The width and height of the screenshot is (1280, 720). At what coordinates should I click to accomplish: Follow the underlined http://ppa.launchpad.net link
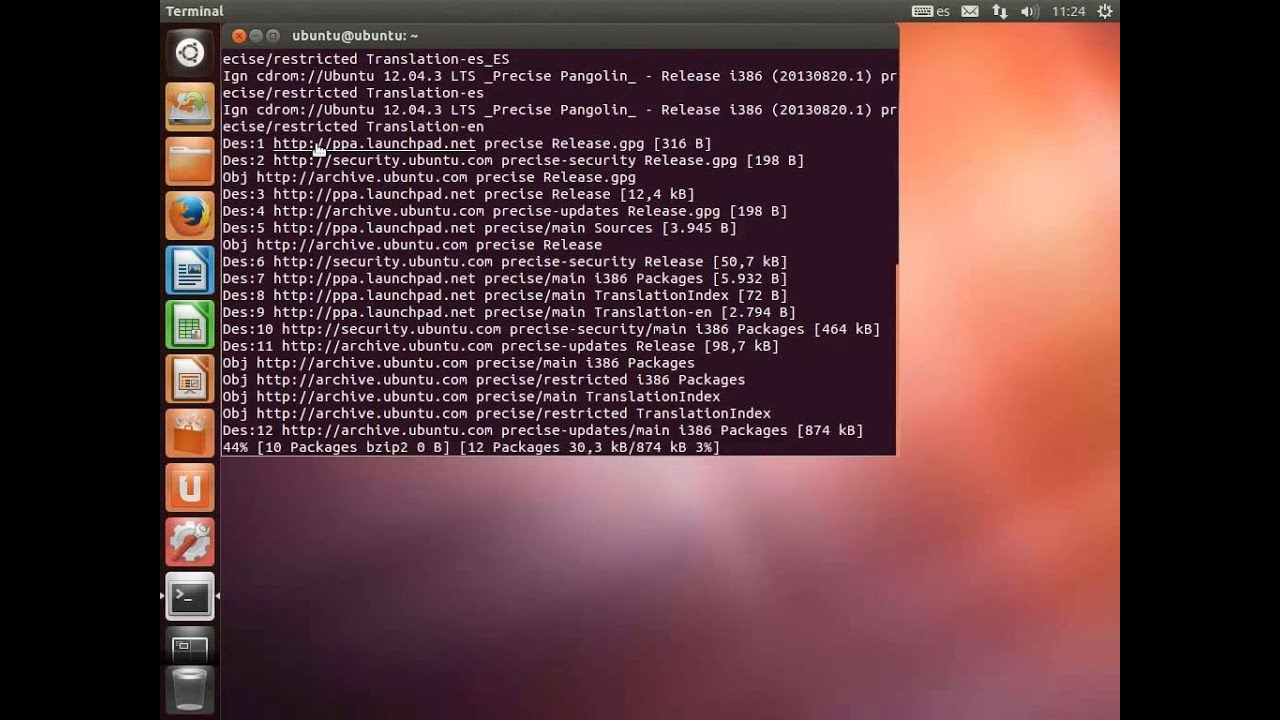coord(374,143)
